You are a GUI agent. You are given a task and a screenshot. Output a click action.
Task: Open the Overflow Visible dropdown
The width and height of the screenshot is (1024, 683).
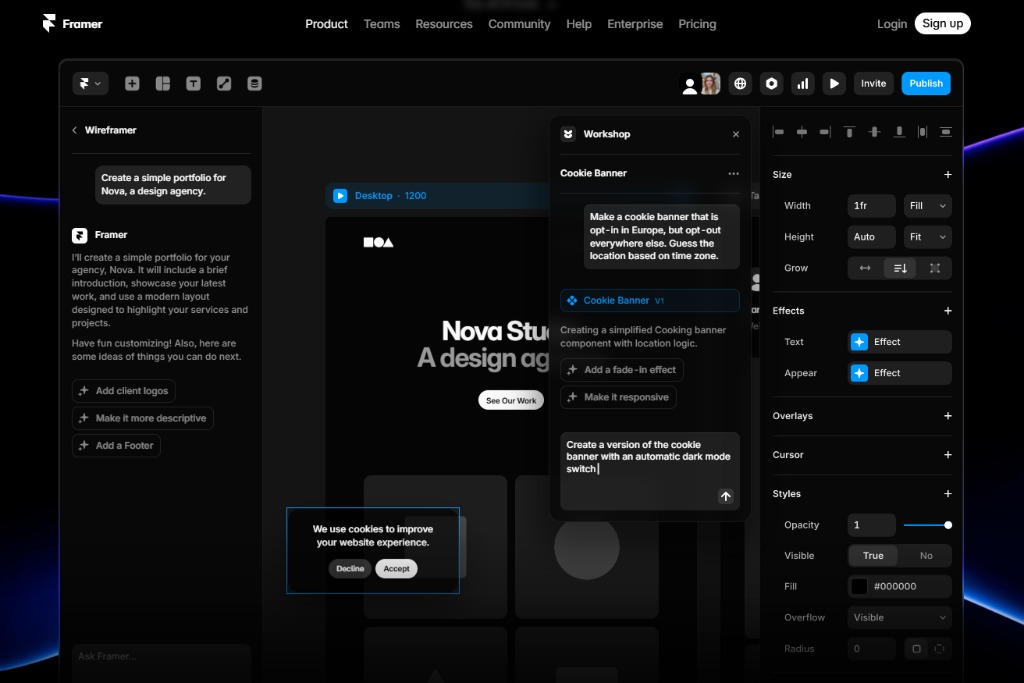(897, 617)
